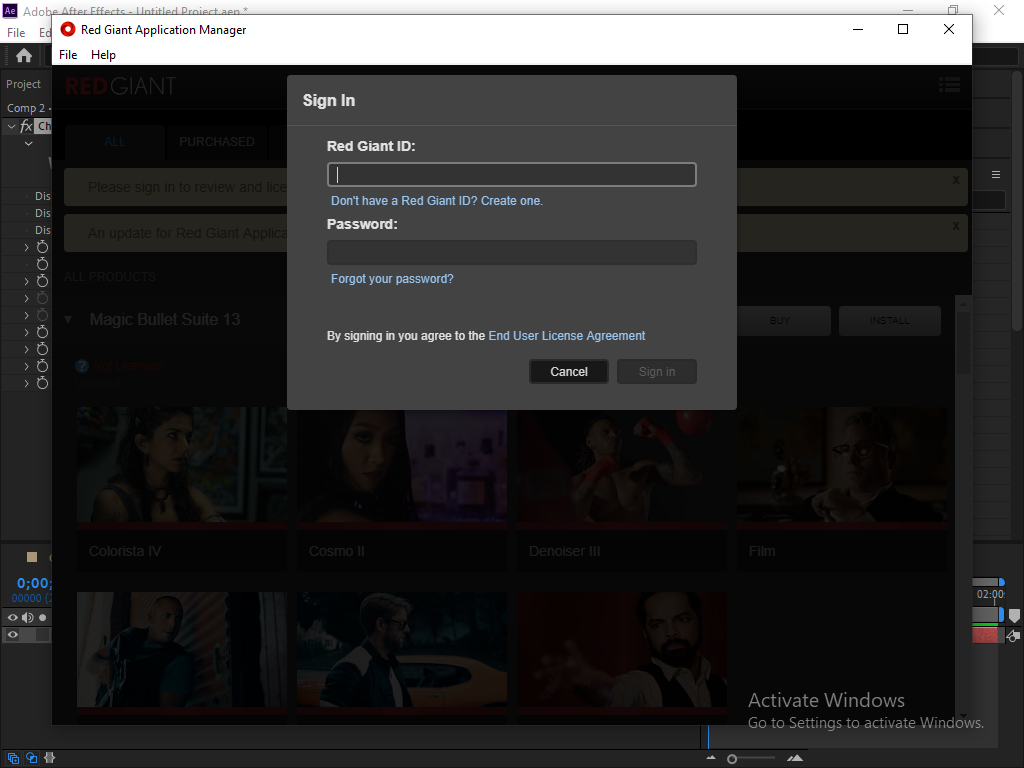
Task: Toggle the stopwatch on the chevron-less row
Action: coord(42,264)
